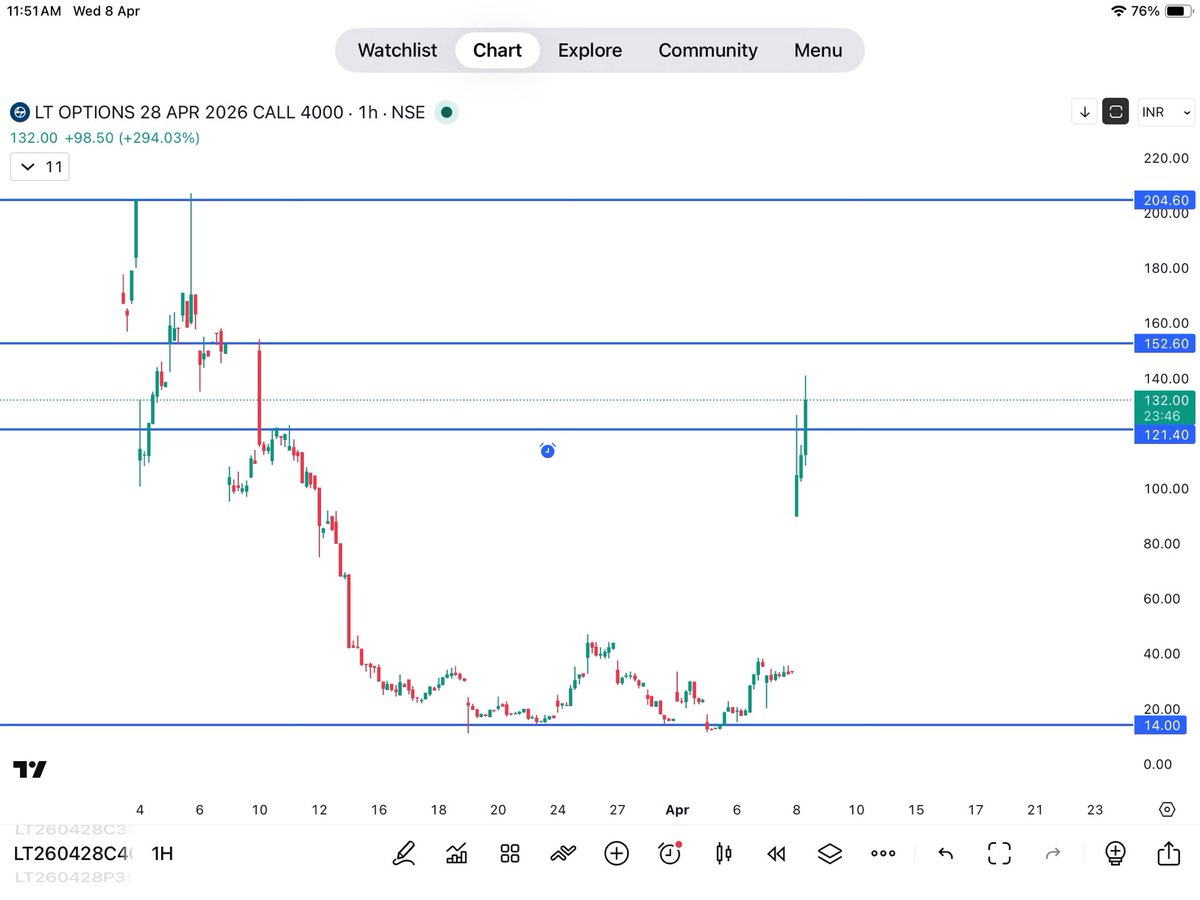Image resolution: width=1200 pixels, height=900 pixels.
Task: Tap the 0.00 price axis value
Action: tap(1157, 764)
